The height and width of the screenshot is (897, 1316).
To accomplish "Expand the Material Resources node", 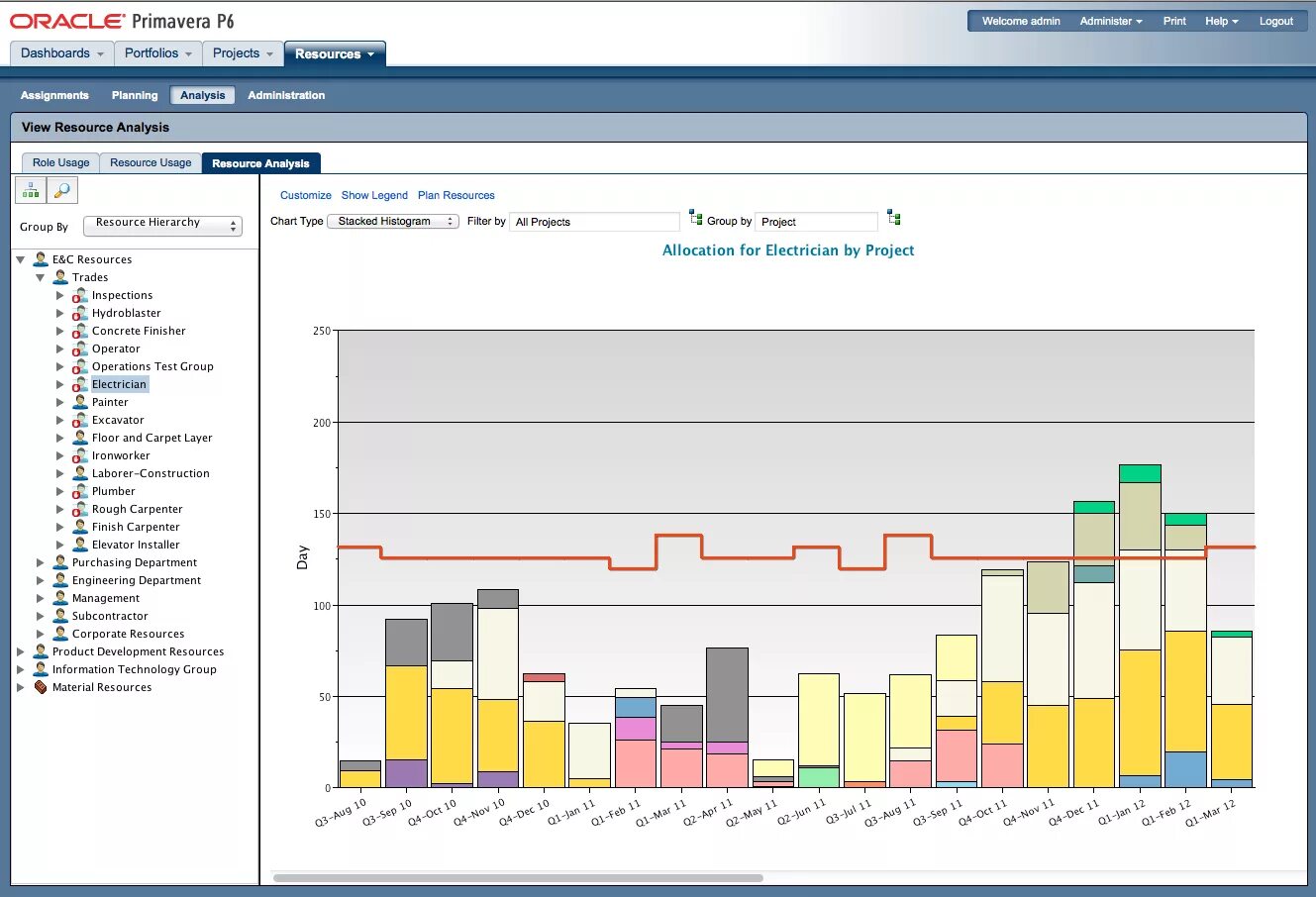I will point(20,687).
